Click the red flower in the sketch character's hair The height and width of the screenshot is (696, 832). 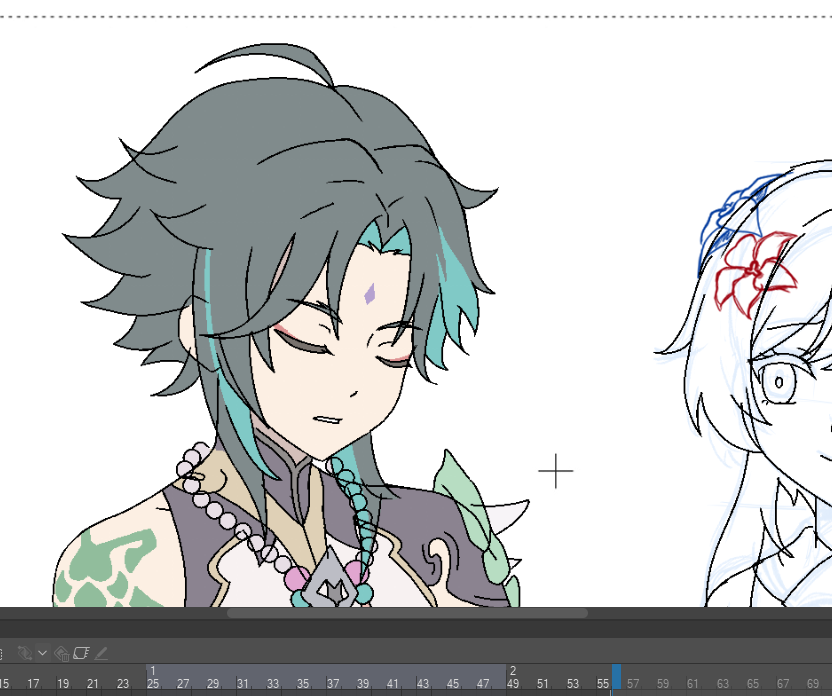click(x=755, y=274)
